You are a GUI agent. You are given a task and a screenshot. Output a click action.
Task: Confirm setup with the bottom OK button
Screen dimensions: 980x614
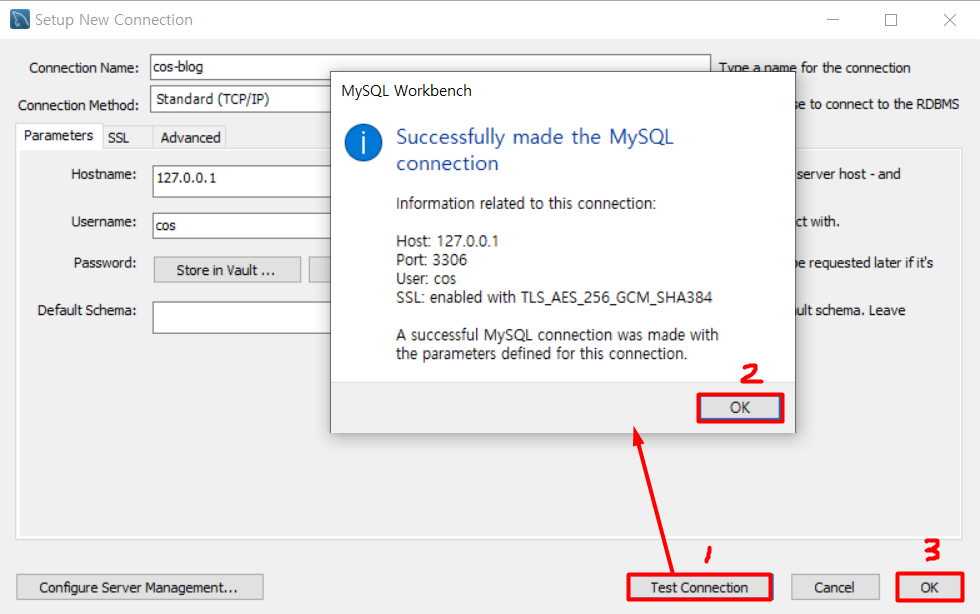[x=929, y=587]
